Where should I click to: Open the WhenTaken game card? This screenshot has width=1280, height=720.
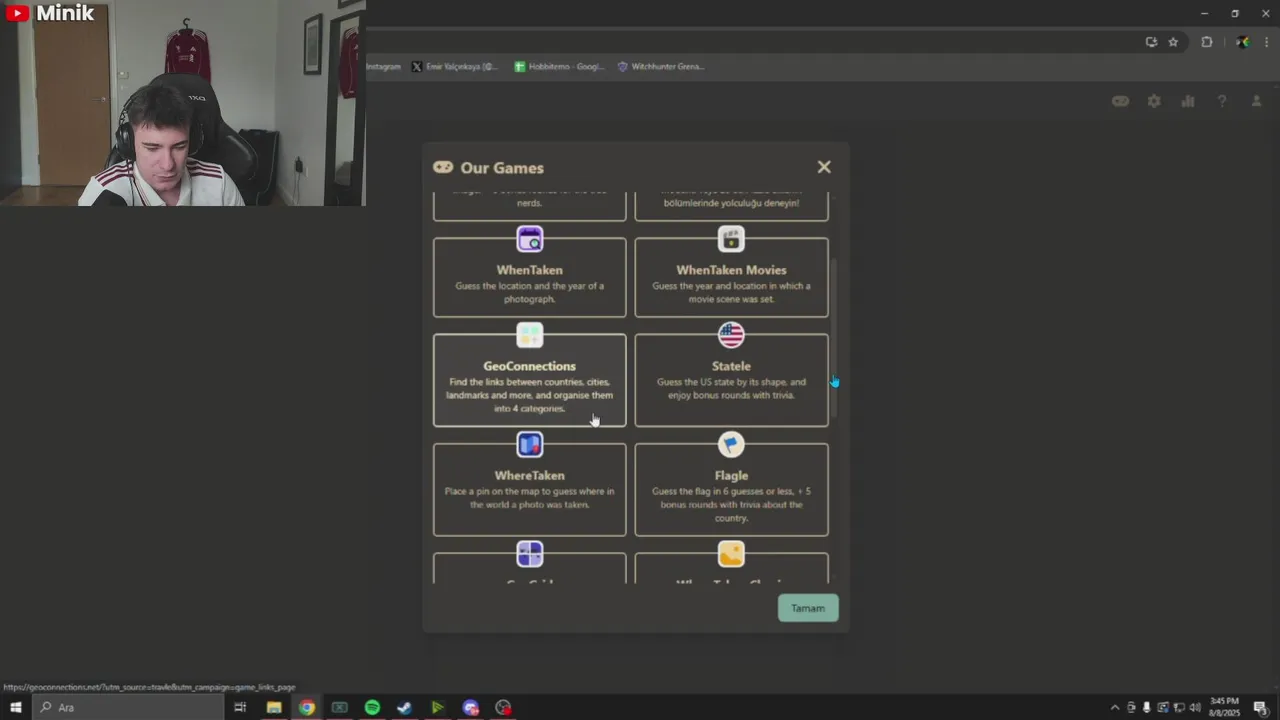click(530, 277)
